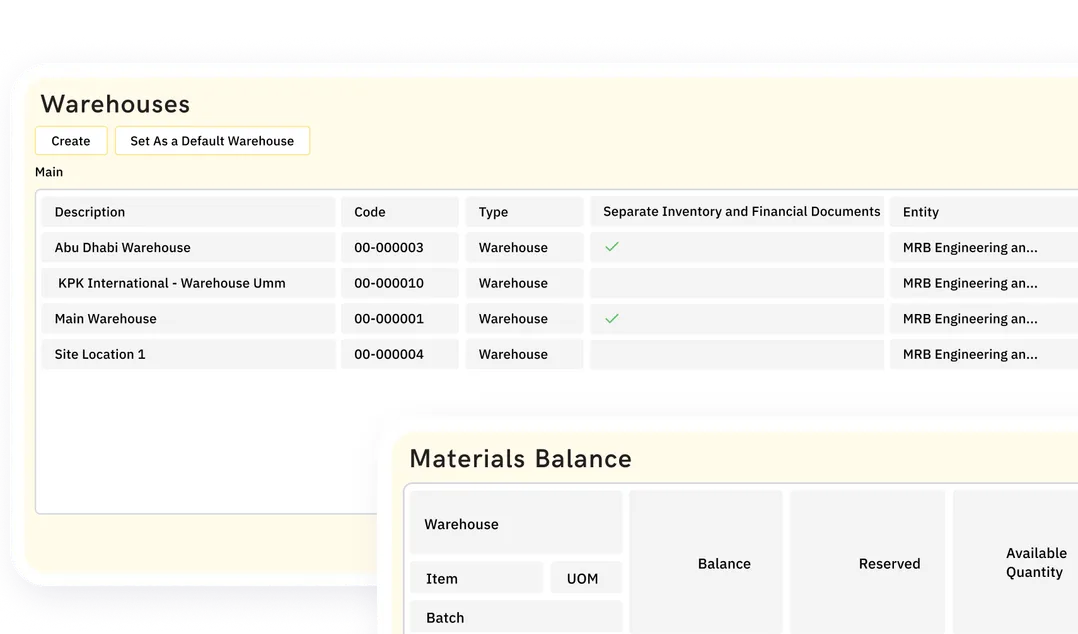This screenshot has width=1078, height=634.
Task: Select the Main breadcrumb above the table
Action: 49,171
